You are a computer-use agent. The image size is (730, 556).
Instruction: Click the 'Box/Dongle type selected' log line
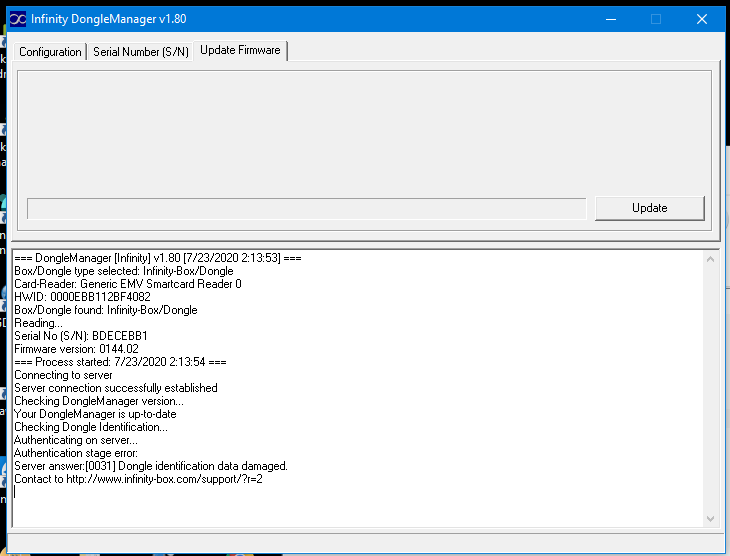point(124,271)
